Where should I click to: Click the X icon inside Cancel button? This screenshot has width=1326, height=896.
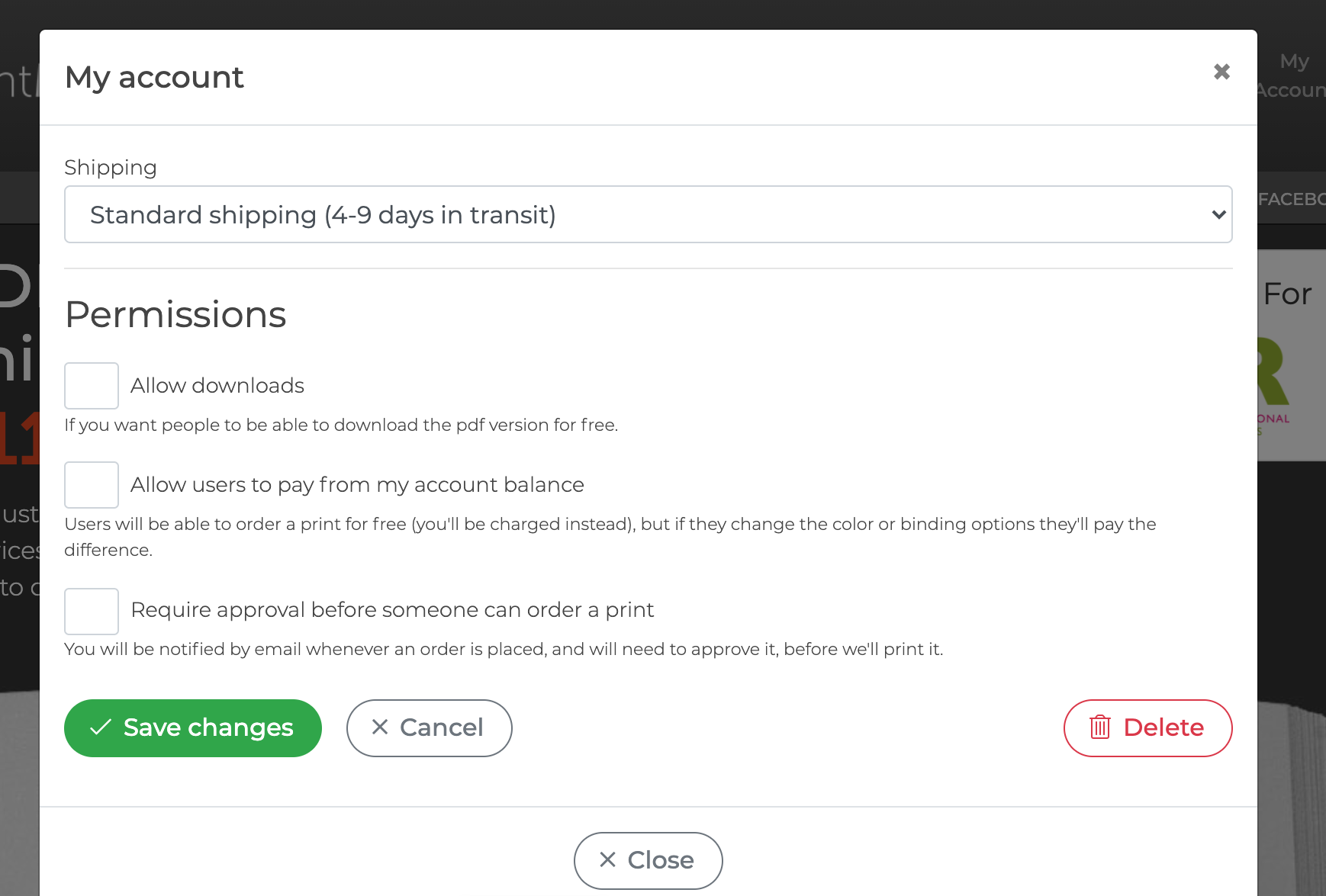point(380,727)
